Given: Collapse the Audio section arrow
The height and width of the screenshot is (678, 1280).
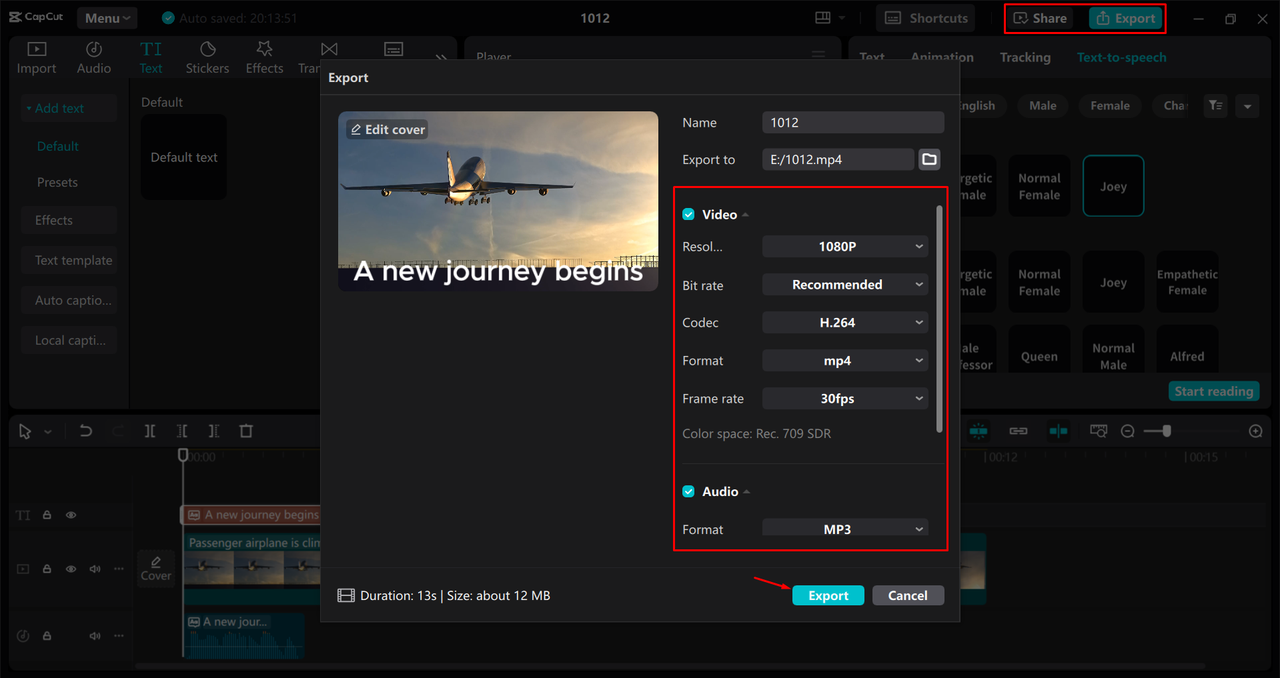Looking at the screenshot, I should pos(747,492).
